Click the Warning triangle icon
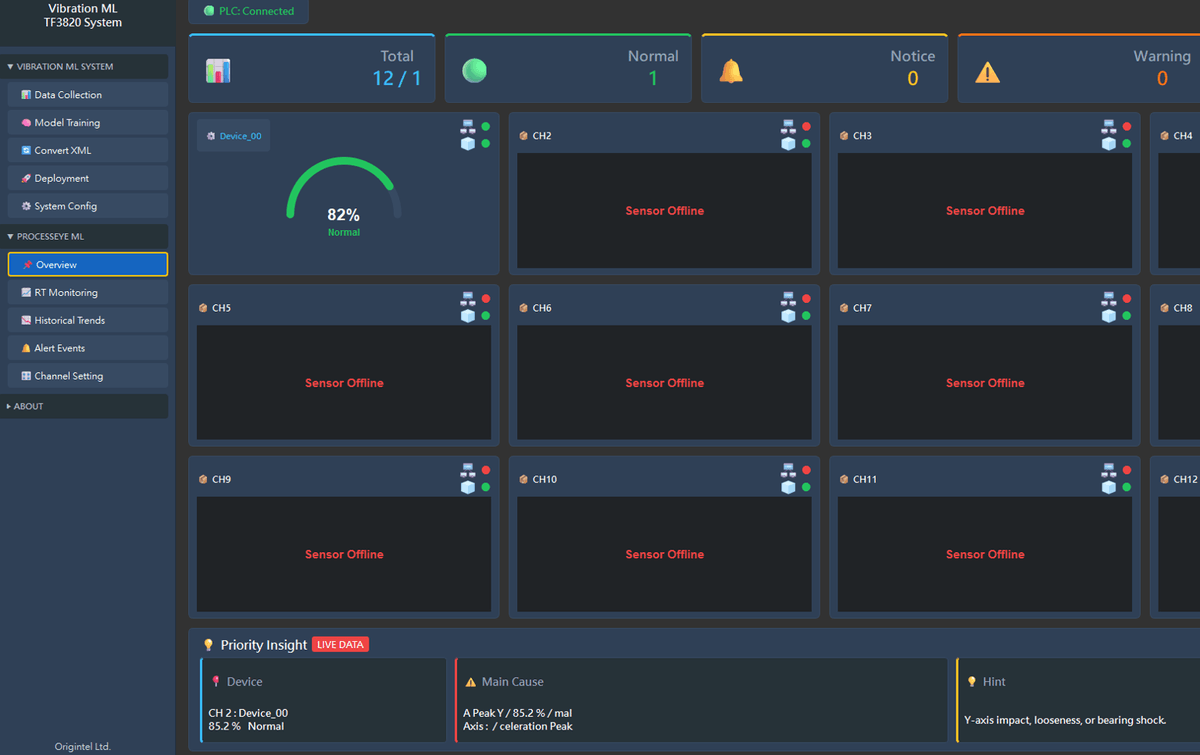This screenshot has width=1200, height=755. click(987, 72)
